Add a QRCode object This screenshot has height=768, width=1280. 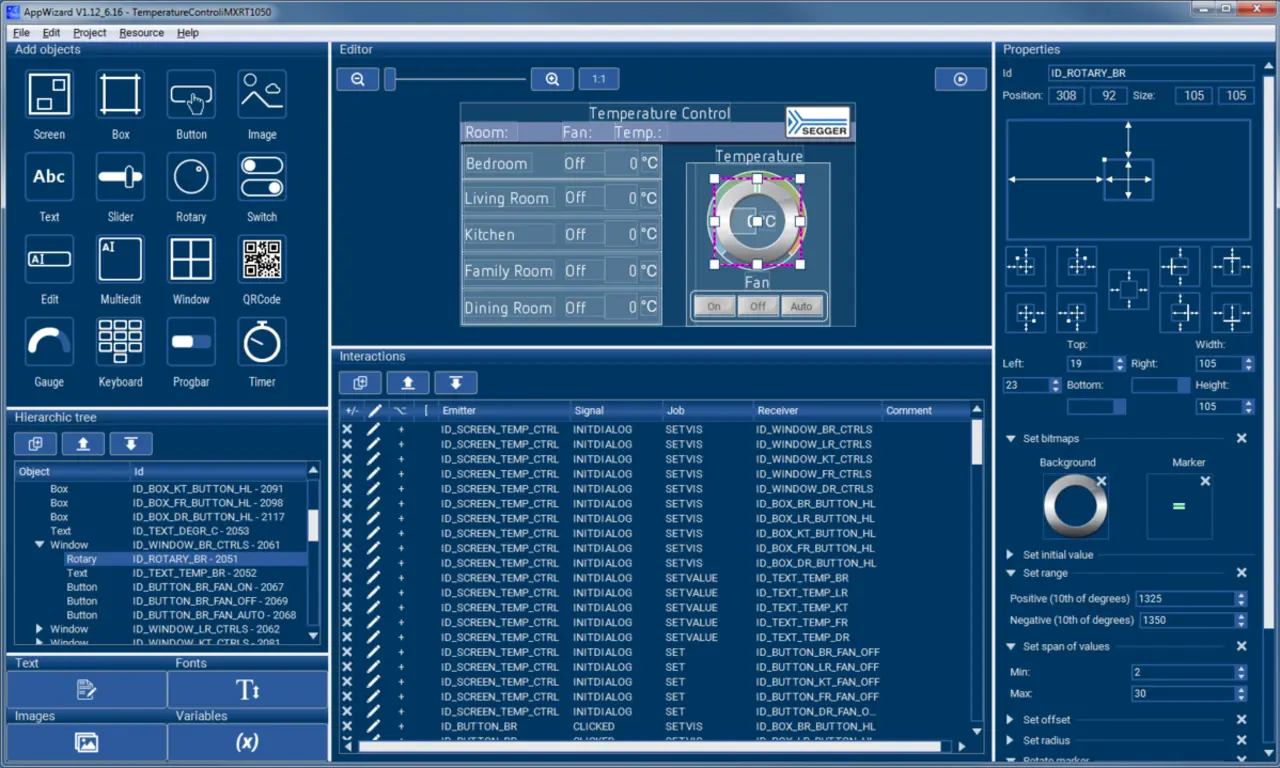point(262,260)
